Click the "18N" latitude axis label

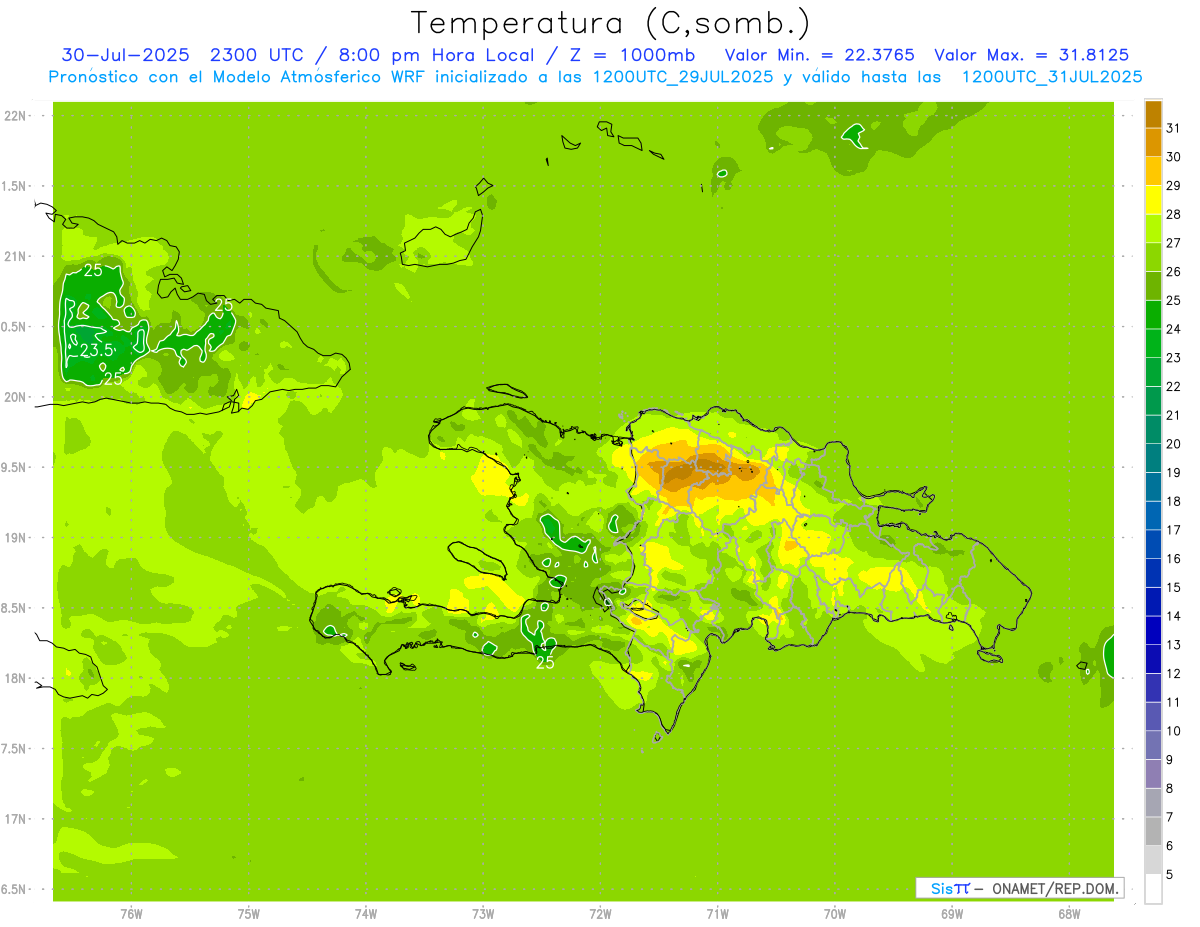click(x=17, y=678)
